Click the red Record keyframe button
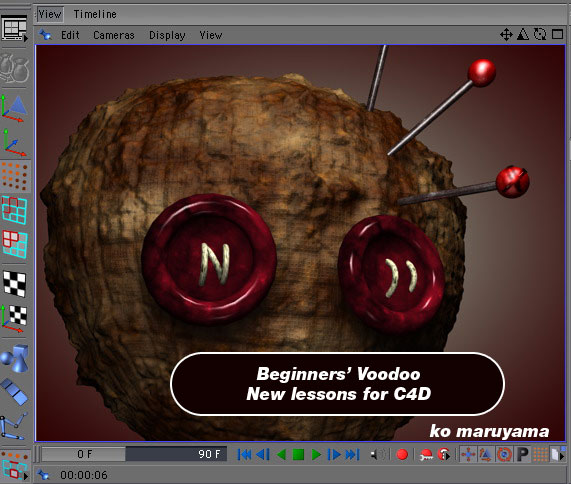This screenshot has width=571, height=484. tap(402, 455)
